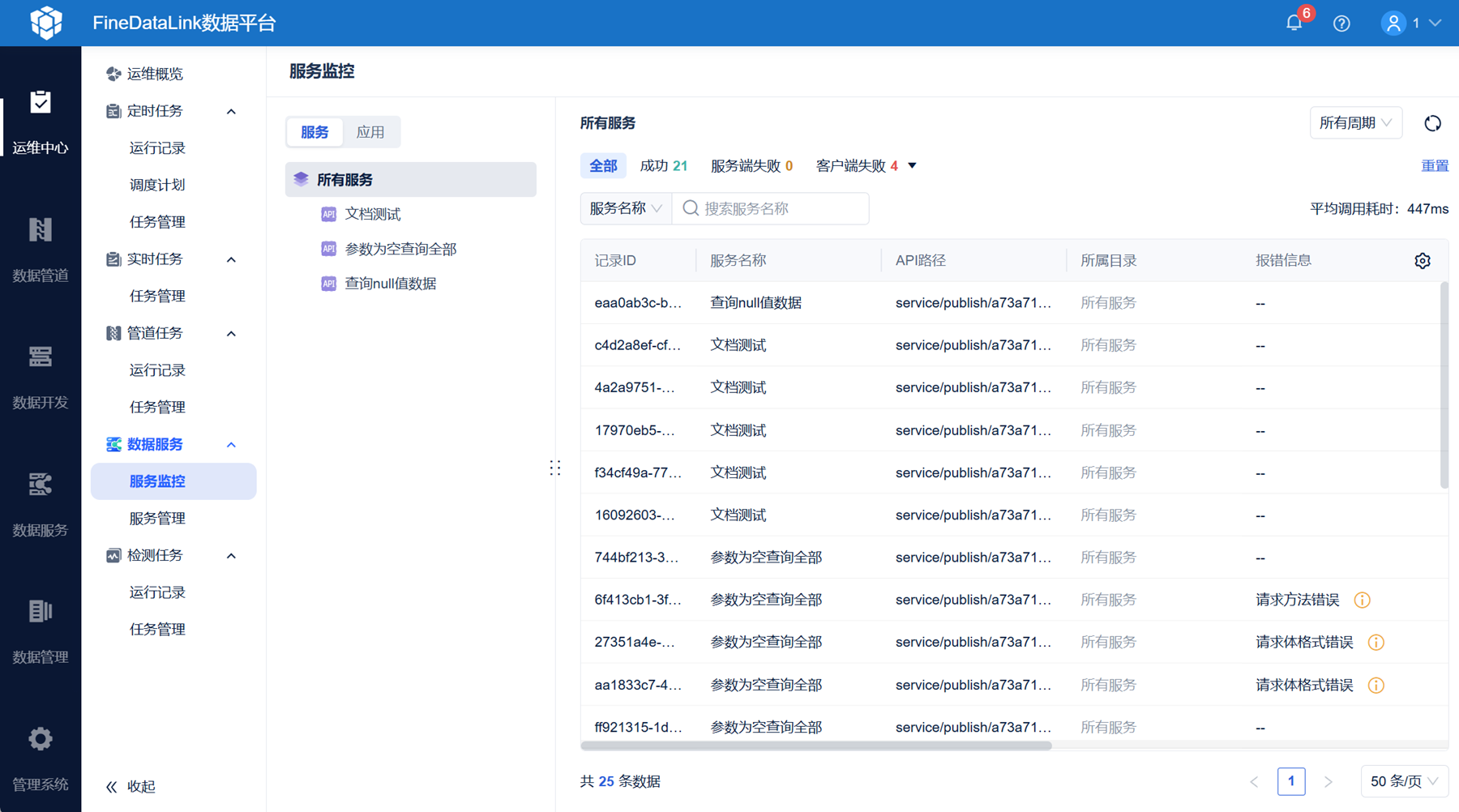Collapse the 定时任务 menu group
This screenshot has height=812, width=1459.
pyautogui.click(x=231, y=111)
